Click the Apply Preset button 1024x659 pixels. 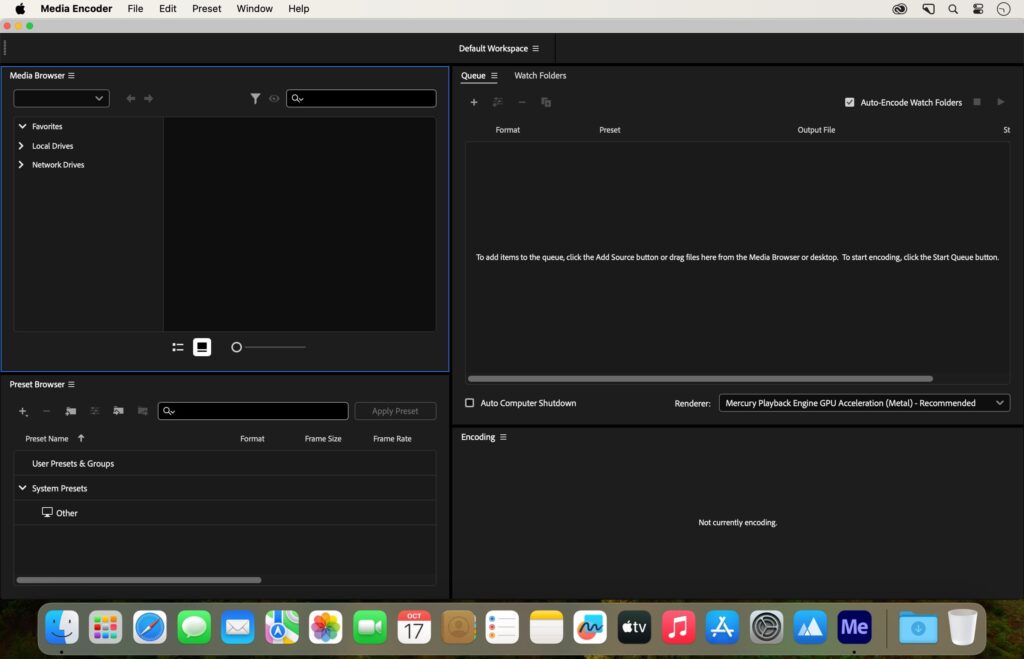[395, 411]
